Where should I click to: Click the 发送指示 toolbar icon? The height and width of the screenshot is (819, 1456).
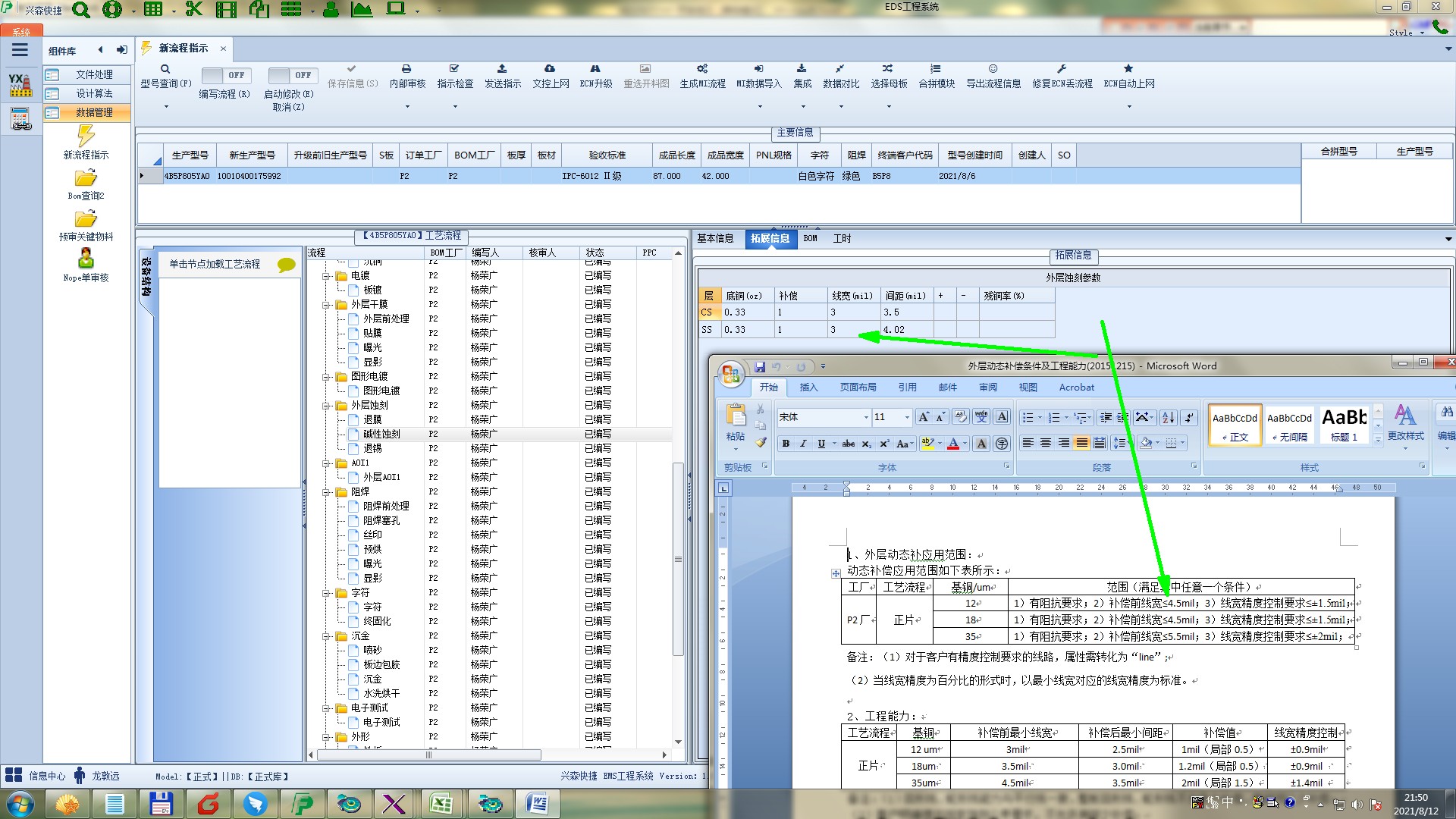tap(502, 69)
